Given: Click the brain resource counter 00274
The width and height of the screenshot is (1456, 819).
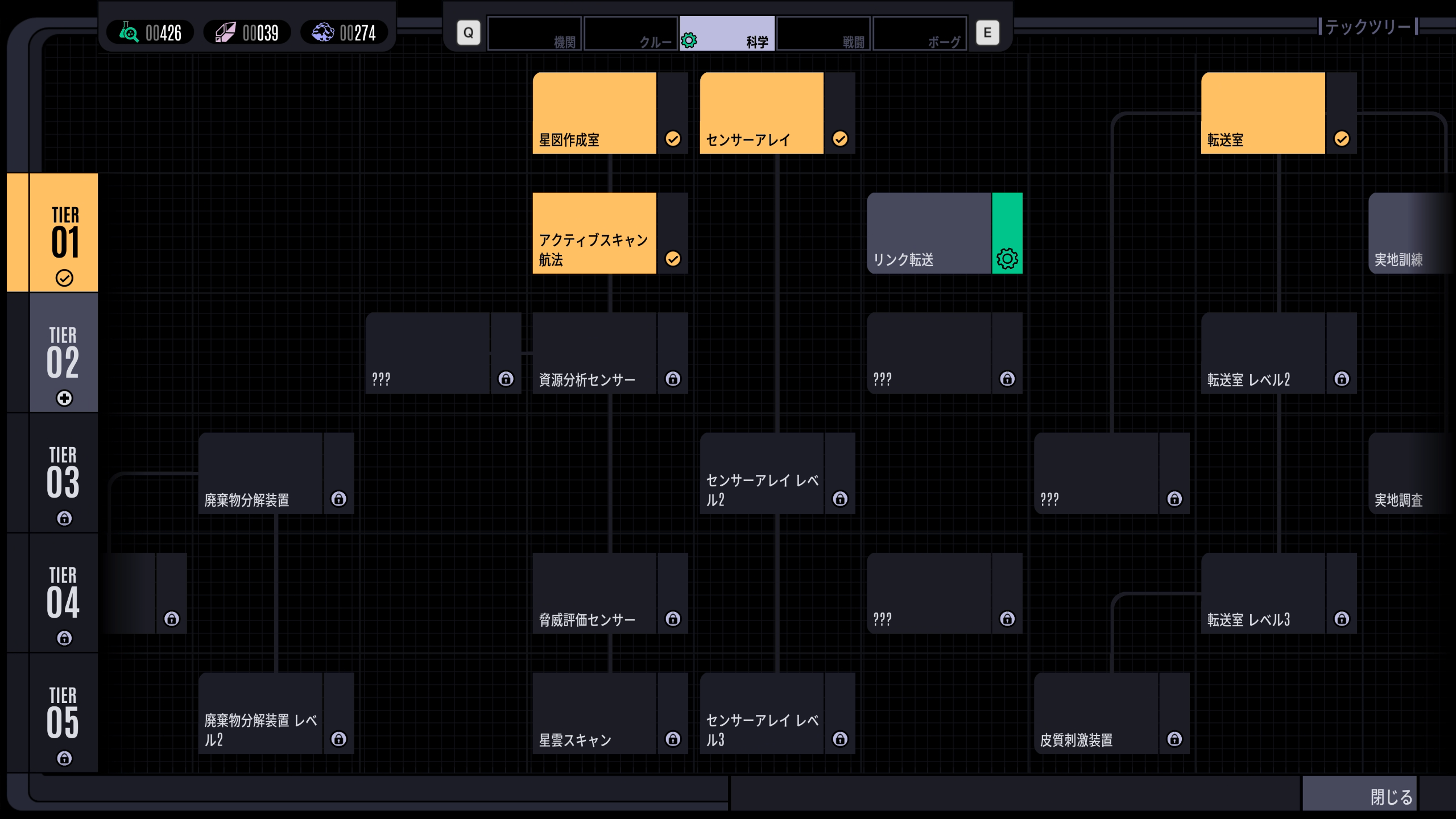Looking at the screenshot, I should (344, 32).
